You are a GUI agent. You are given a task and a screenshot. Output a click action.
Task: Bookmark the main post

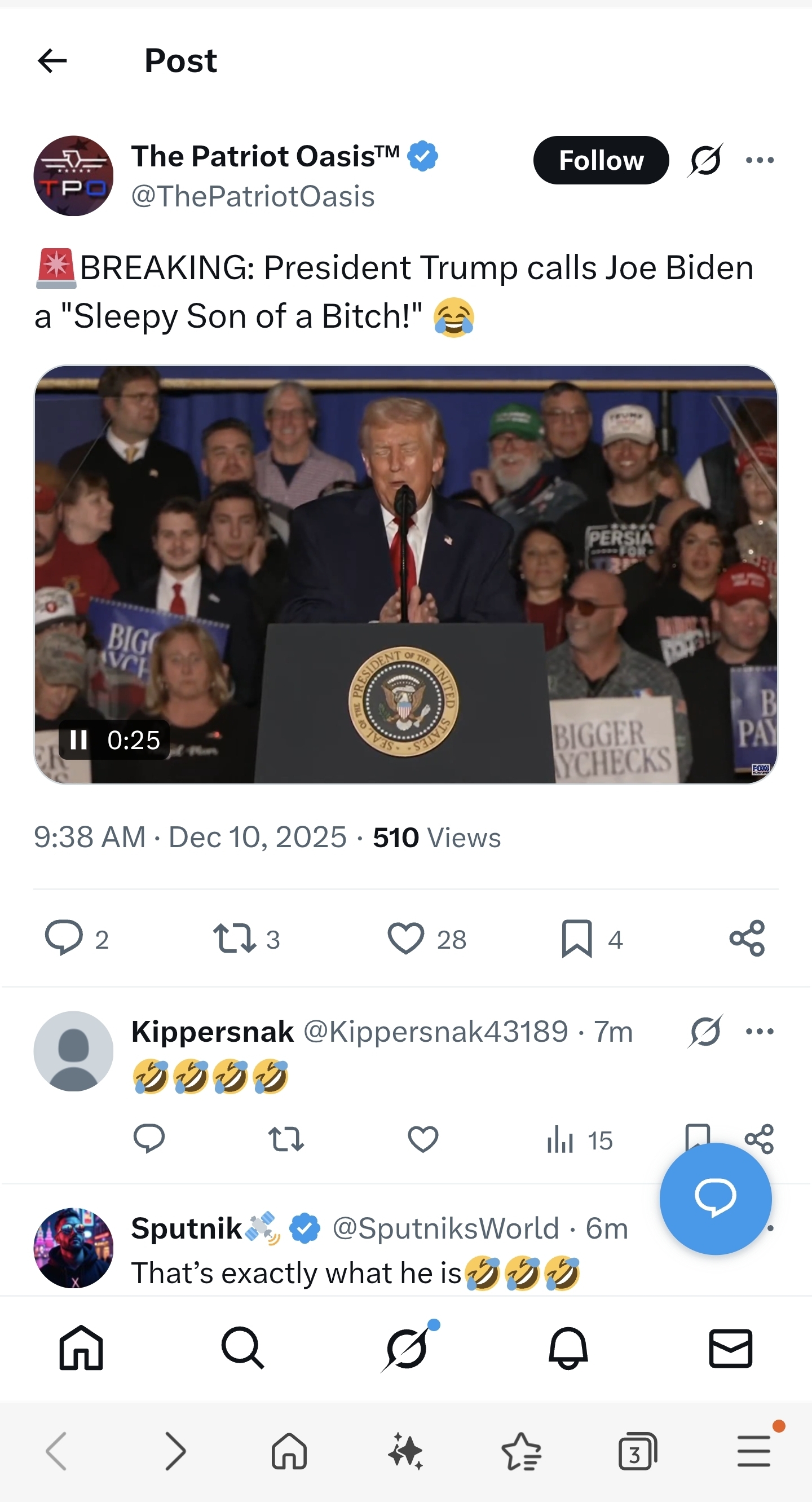[x=576, y=938]
